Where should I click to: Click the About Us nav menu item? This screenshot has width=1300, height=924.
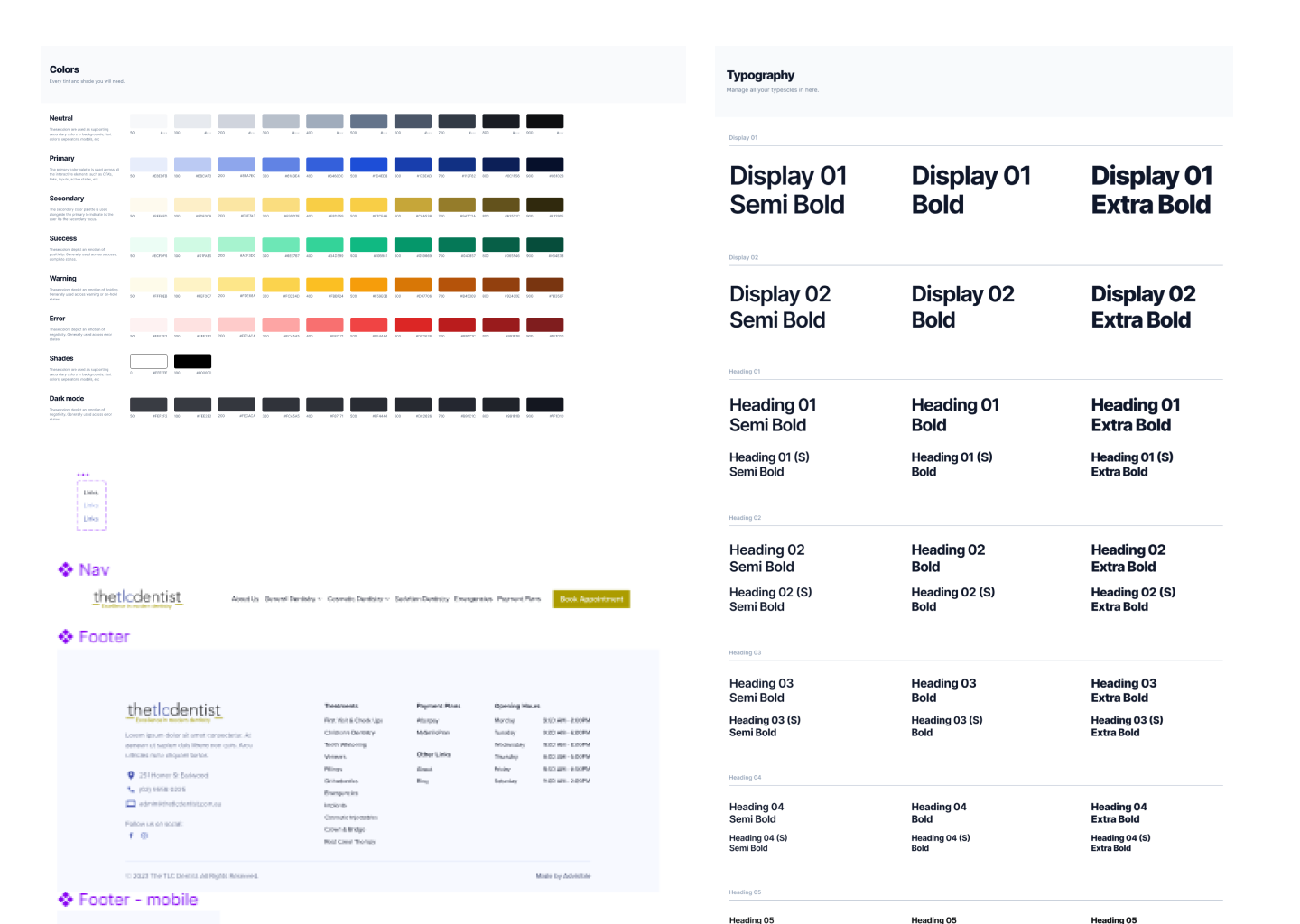click(x=245, y=599)
